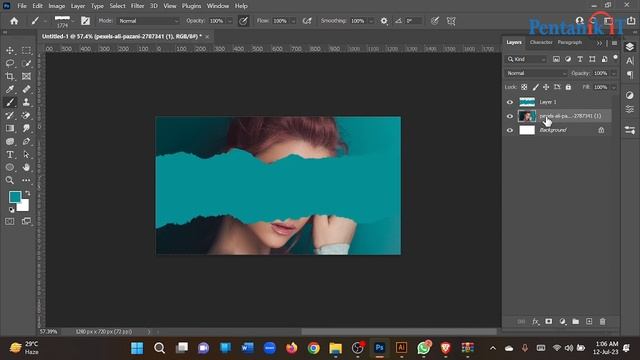Select the Hand tool
640x360 pixels.
click(x=26, y=167)
